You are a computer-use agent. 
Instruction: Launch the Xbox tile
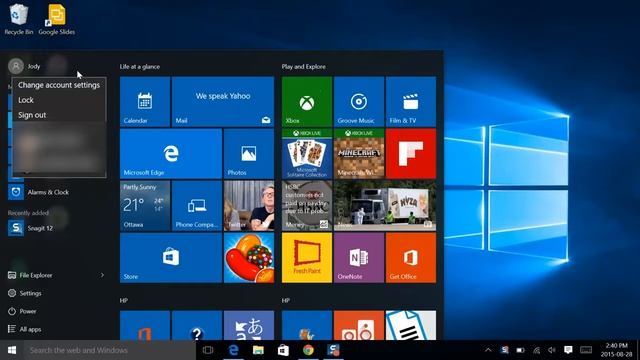307,102
